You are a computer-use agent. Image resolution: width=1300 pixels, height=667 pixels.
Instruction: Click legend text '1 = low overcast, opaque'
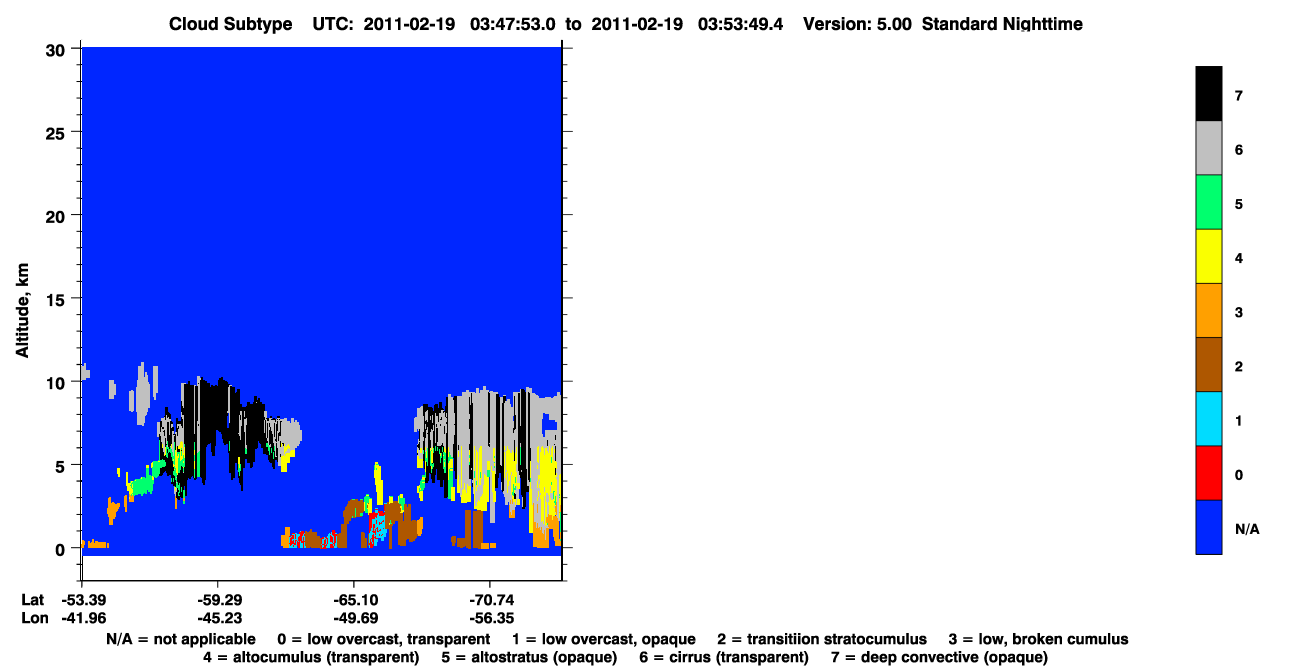pyautogui.click(x=606, y=639)
